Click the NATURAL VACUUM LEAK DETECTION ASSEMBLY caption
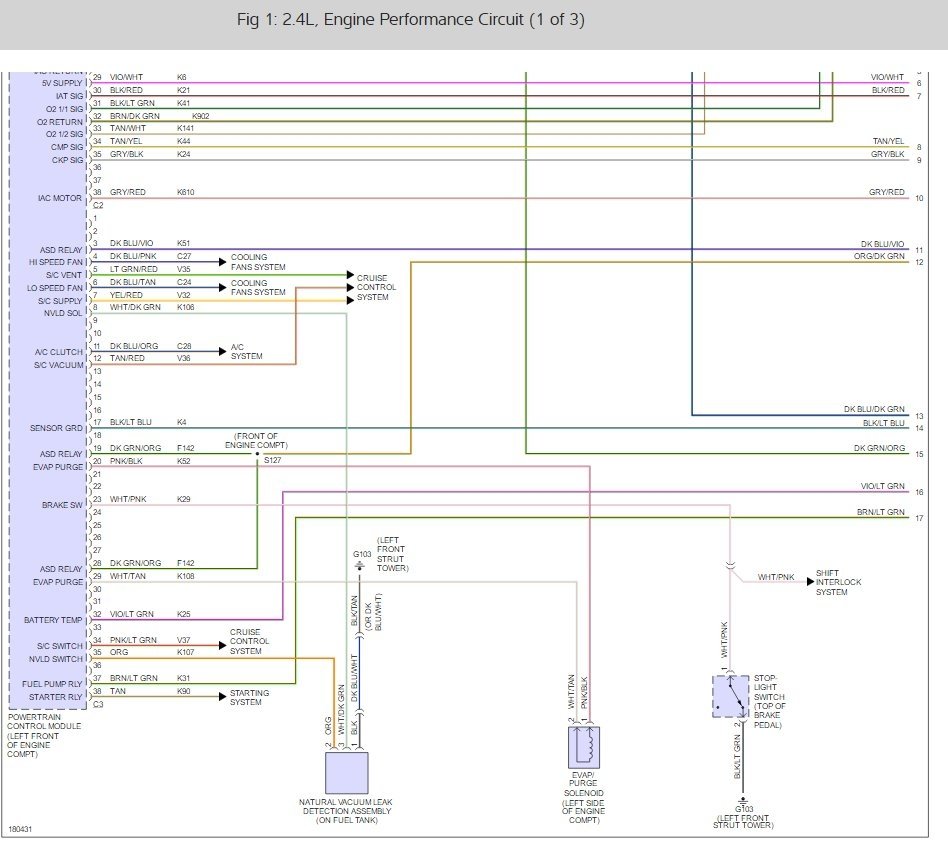The image size is (948, 856). (346, 811)
